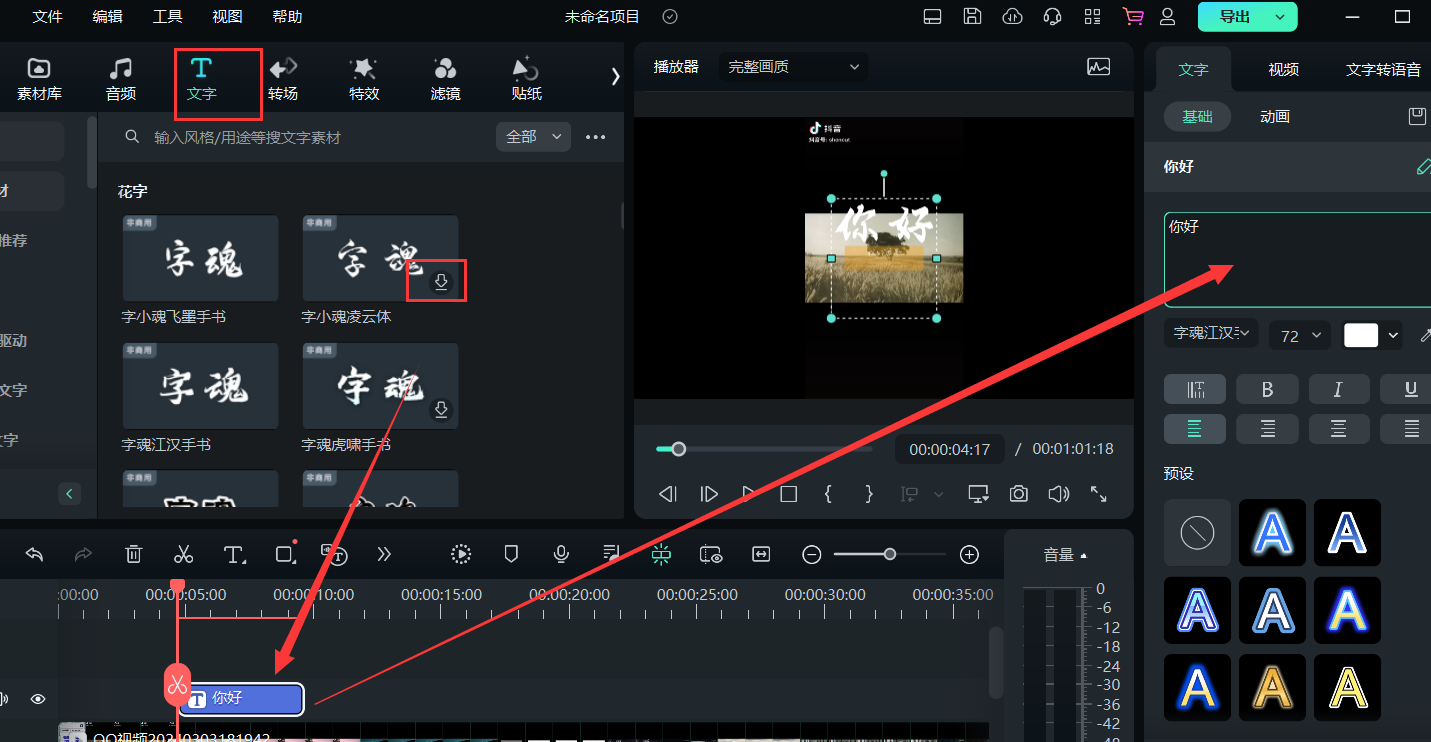Record voiceover with the microphone icon
Screen dimensions: 1431x742
coord(561,554)
